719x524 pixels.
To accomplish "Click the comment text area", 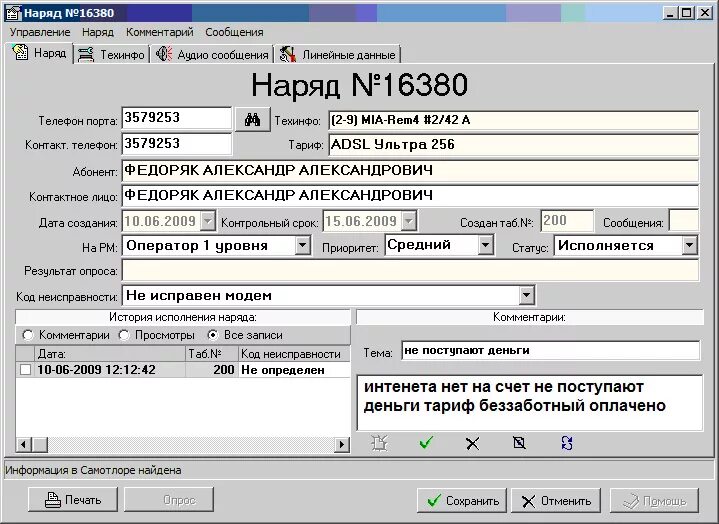I will (530, 403).
